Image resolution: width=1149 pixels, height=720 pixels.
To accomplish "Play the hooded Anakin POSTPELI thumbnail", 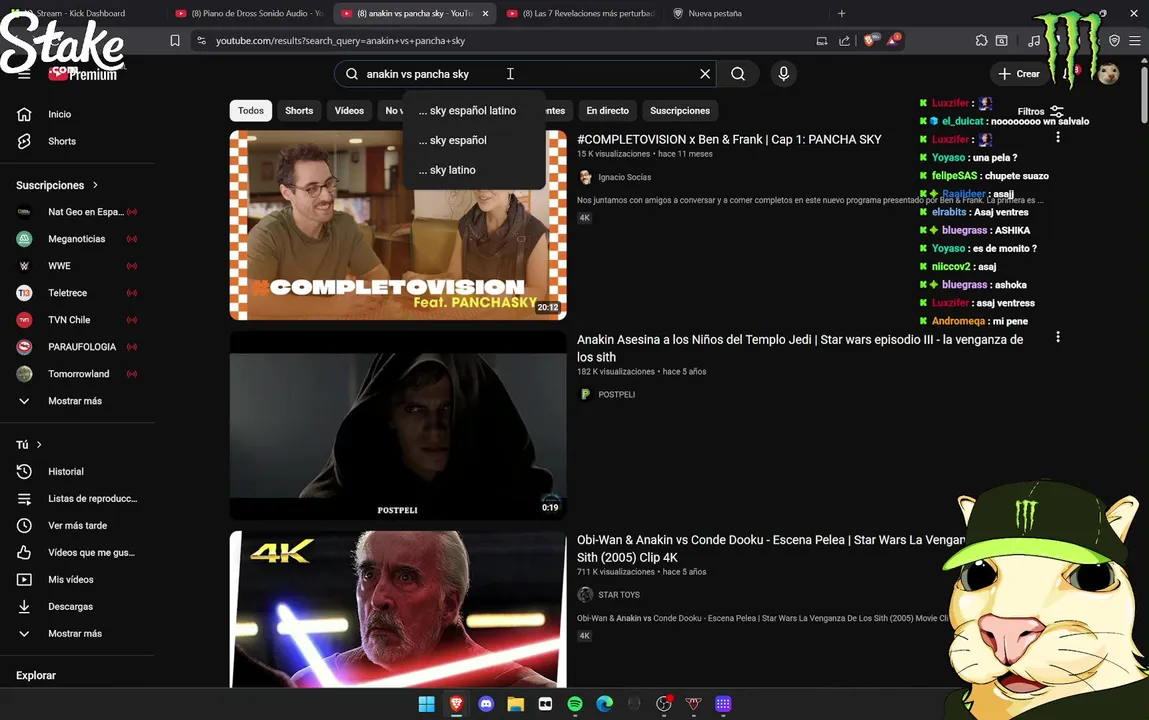I will 398,426.
